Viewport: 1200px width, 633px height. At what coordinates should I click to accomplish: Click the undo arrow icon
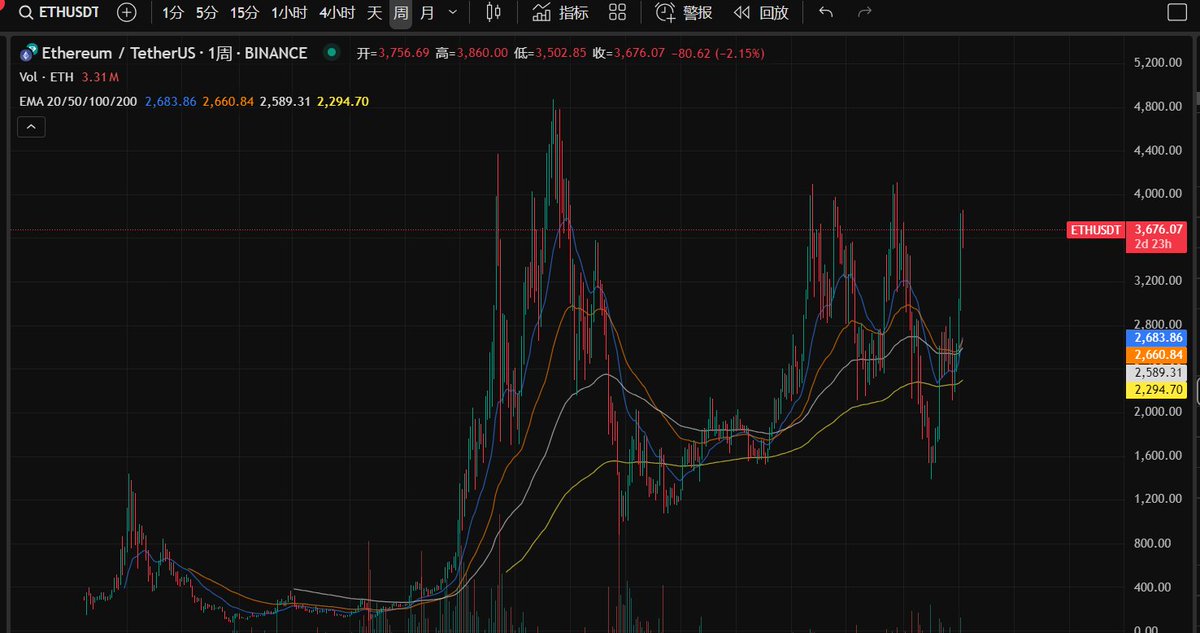825,13
